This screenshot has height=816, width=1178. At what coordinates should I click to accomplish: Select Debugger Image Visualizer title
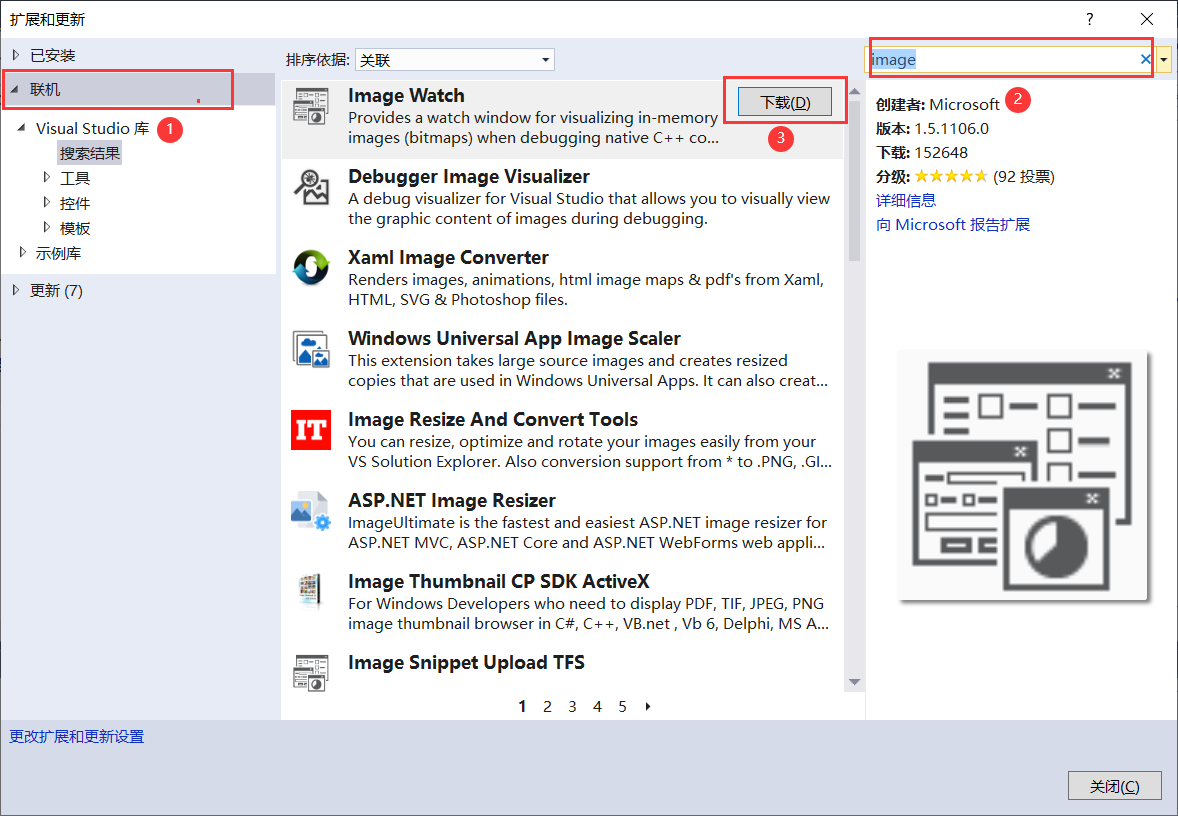click(469, 177)
